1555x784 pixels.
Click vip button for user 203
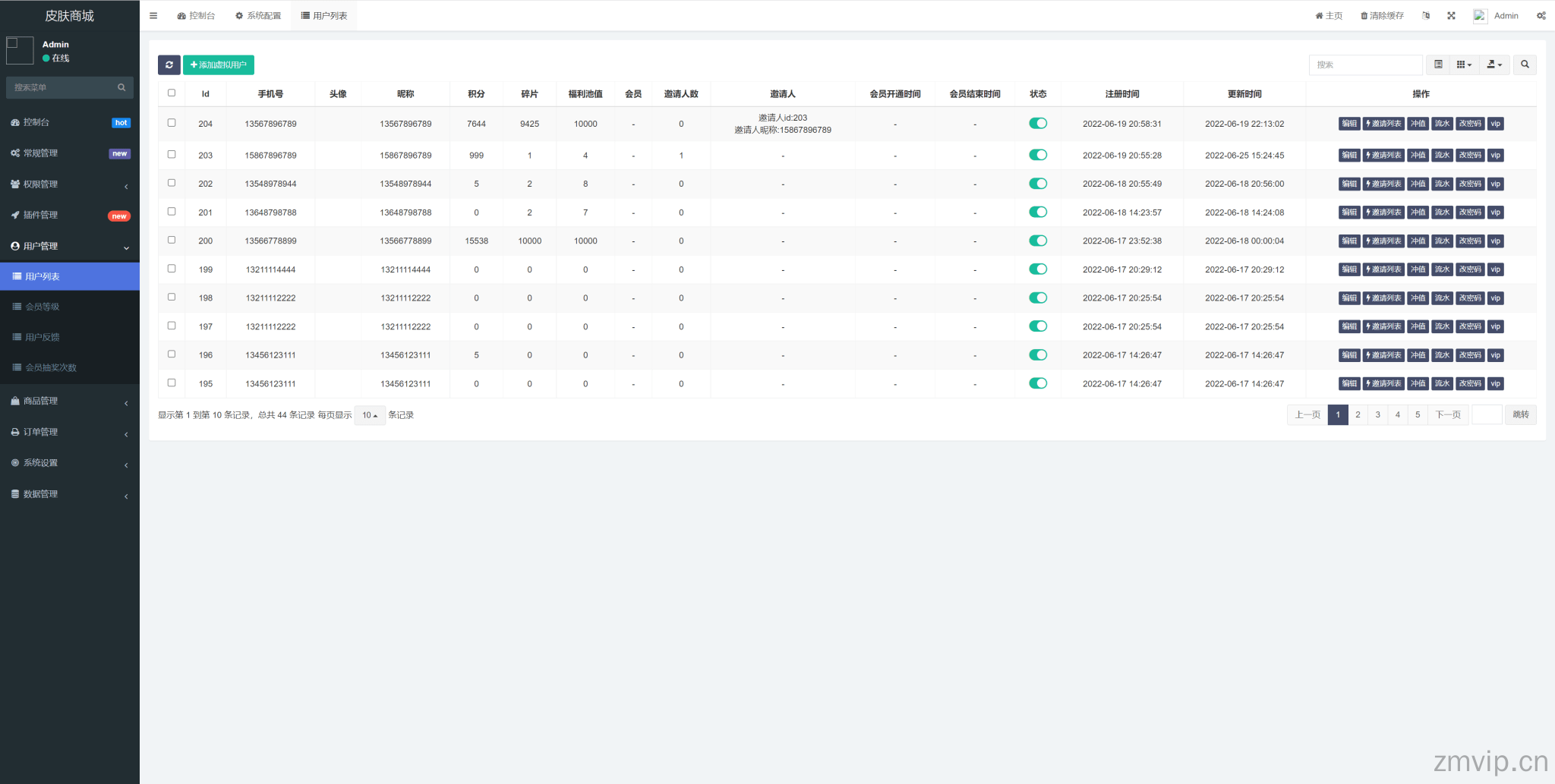pyautogui.click(x=1495, y=155)
